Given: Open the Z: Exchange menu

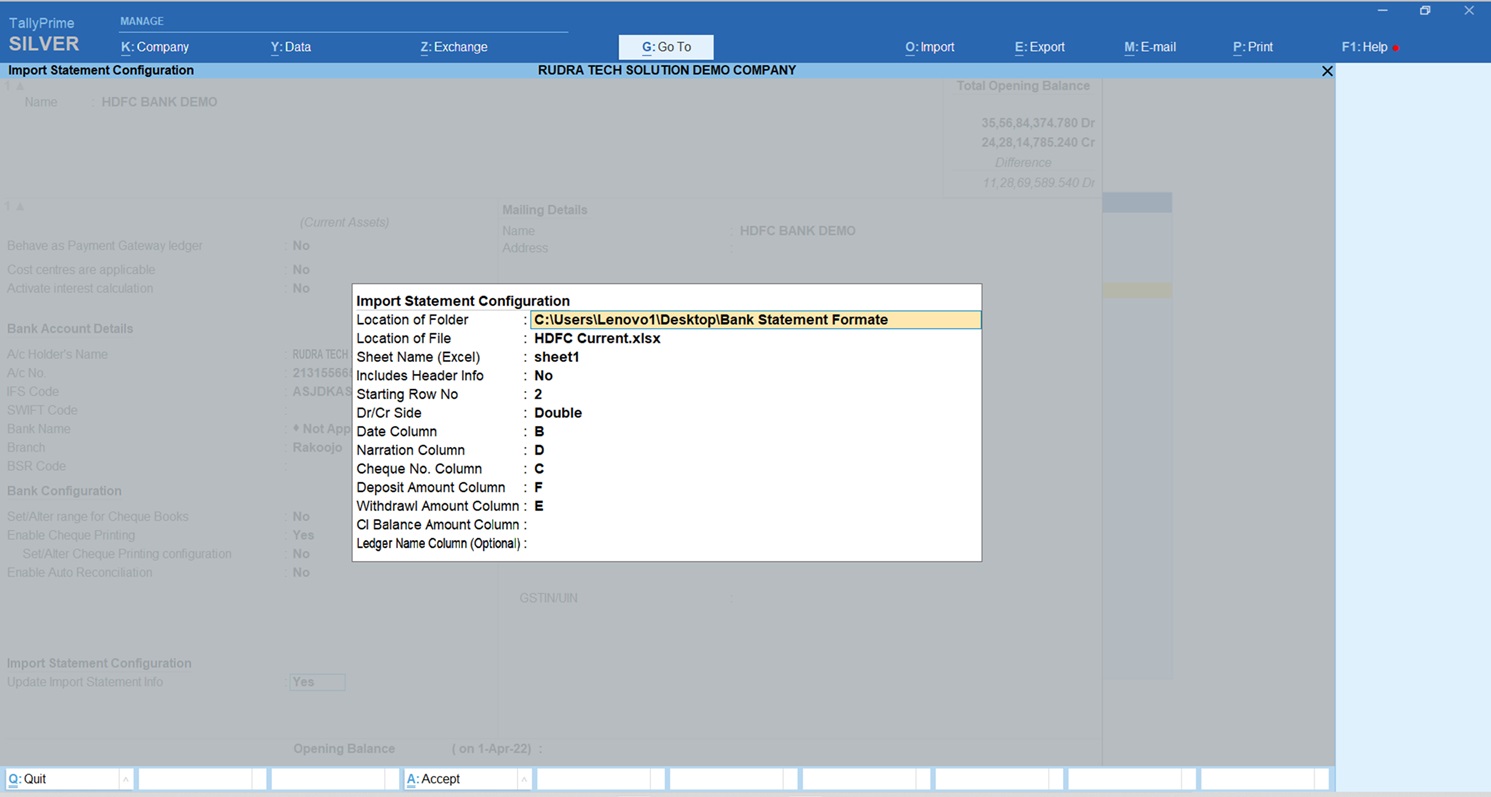Looking at the screenshot, I should 454,47.
